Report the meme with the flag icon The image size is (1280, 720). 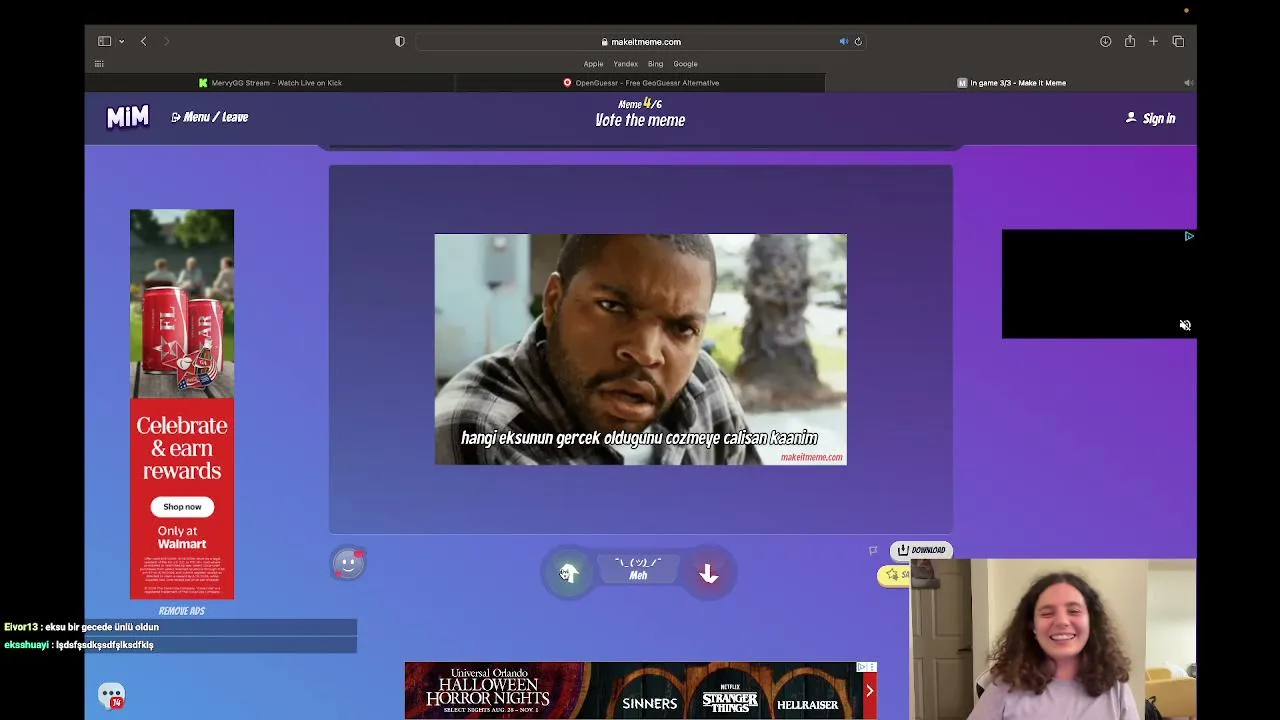[873, 550]
